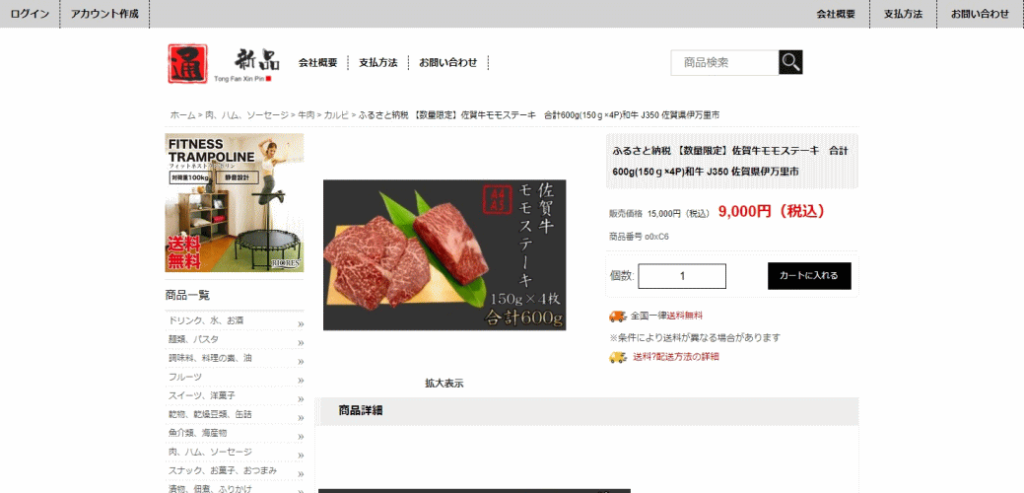Select 会社概要 in the header menu
Image resolution: width=1024 pixels, height=493 pixels.
coord(318,63)
